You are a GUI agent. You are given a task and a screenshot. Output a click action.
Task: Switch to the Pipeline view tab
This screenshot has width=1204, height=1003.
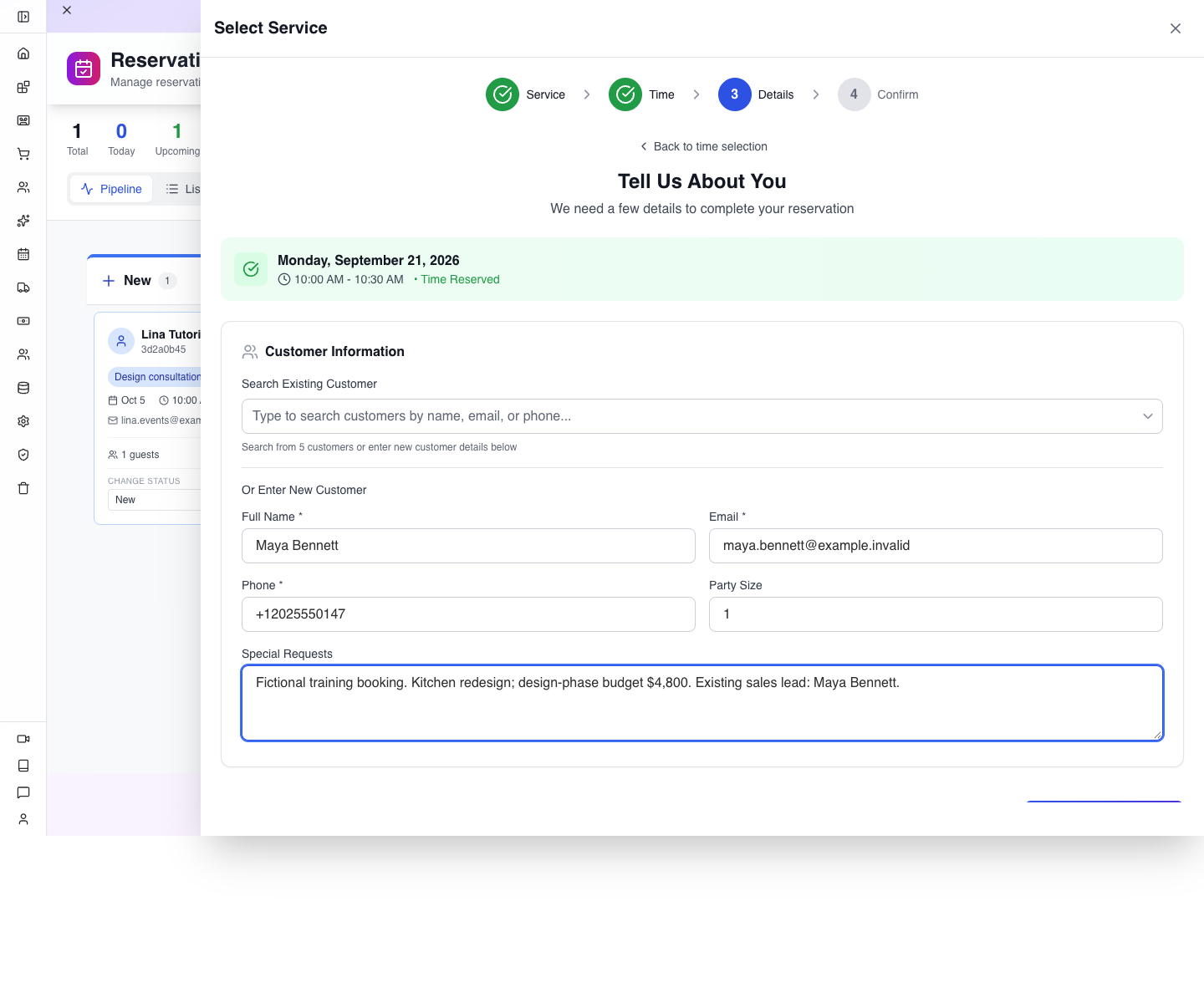(x=111, y=189)
